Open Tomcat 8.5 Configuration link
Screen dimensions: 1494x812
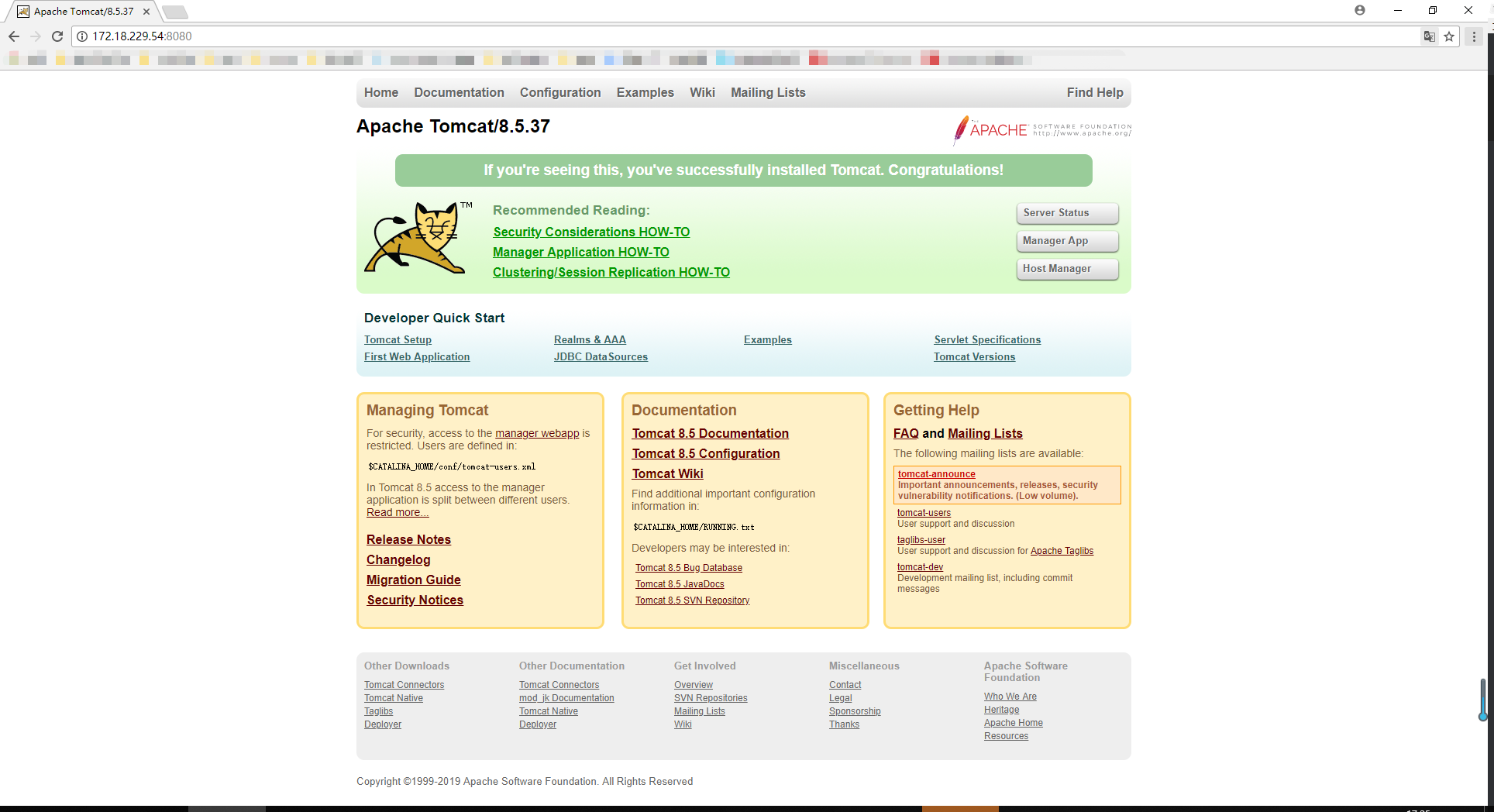pos(706,453)
